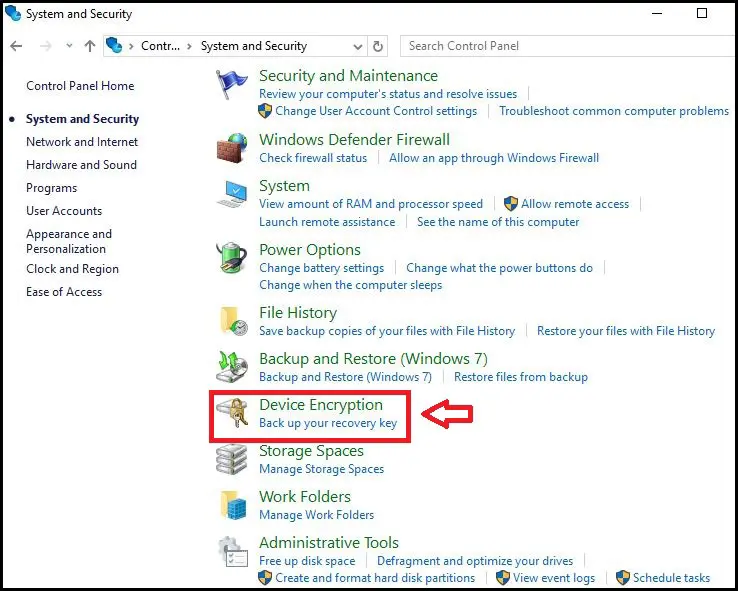Click the Work Folders blue cube icon
738x591 pixels.
[x=233, y=505]
